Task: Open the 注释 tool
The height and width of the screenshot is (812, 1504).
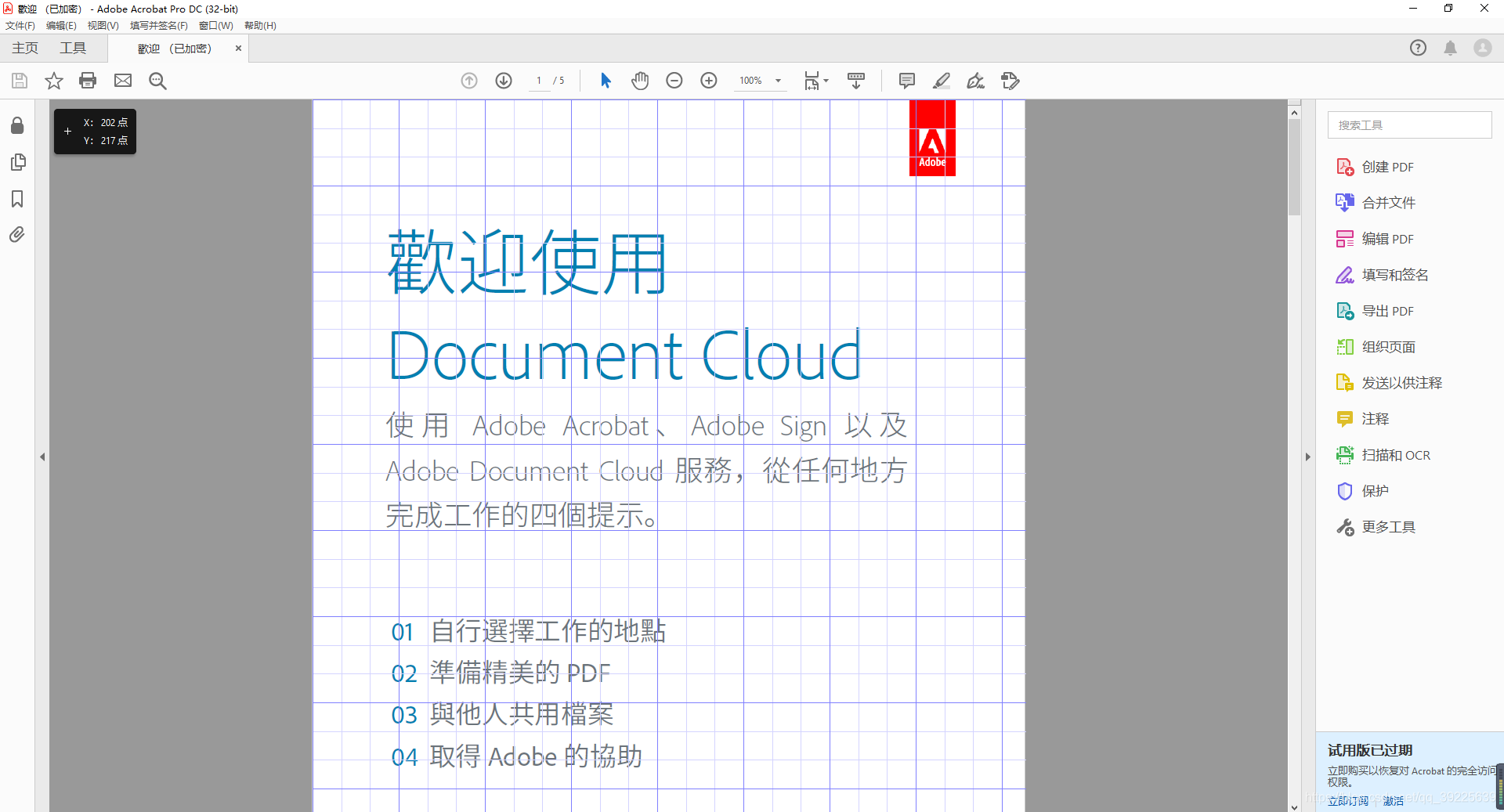Action: coord(1362,419)
